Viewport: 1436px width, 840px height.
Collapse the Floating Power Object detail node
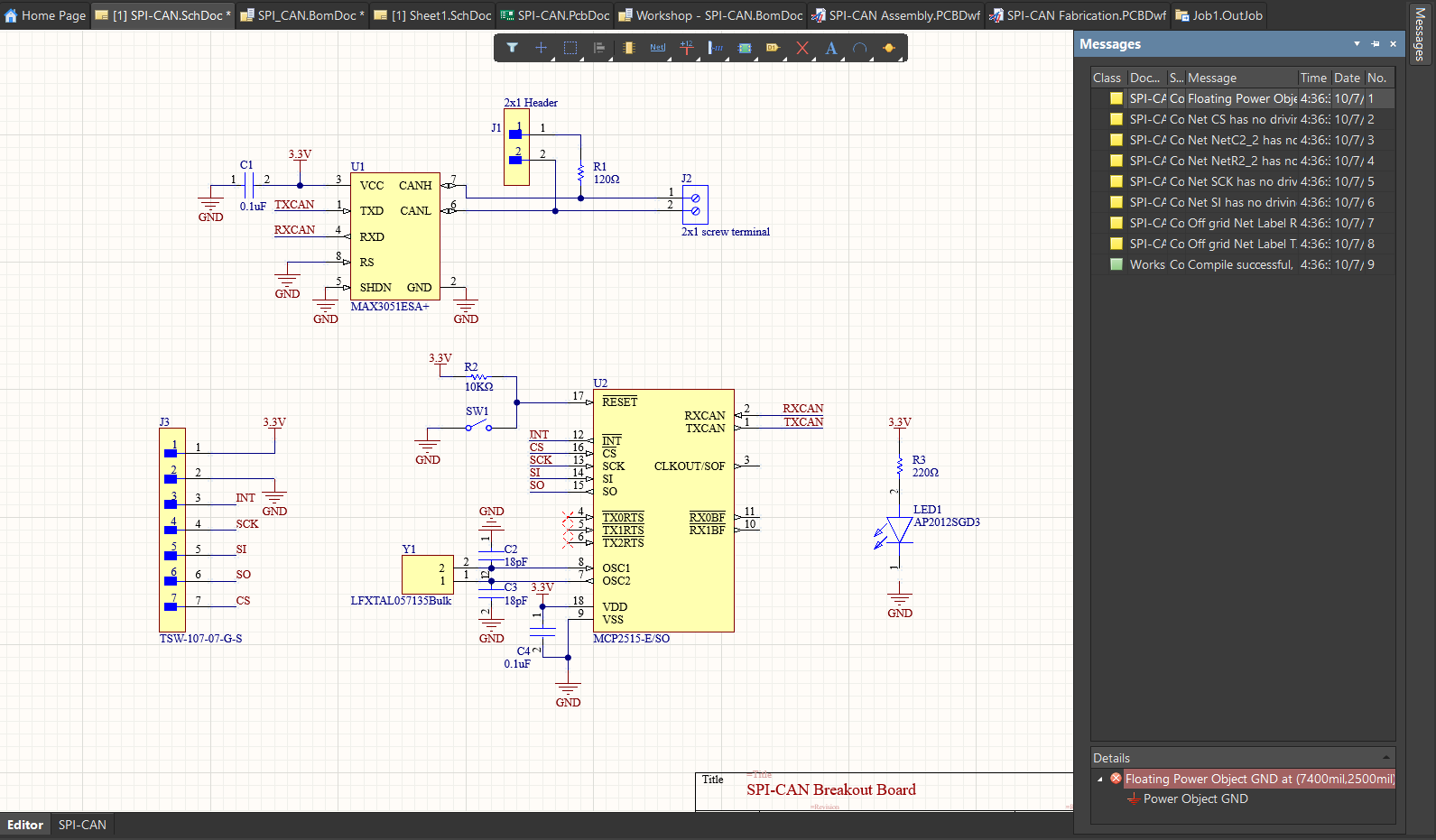click(x=1099, y=780)
